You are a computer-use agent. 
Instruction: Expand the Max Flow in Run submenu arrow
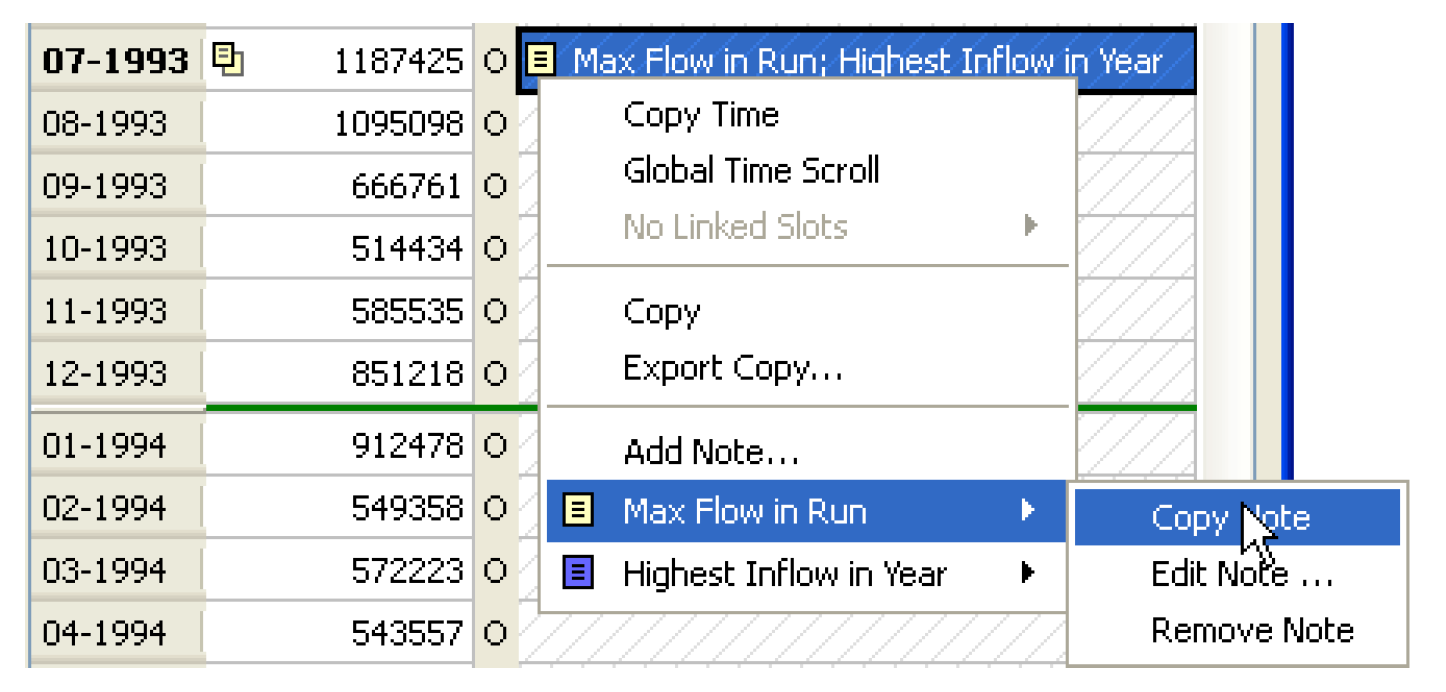tap(1028, 512)
